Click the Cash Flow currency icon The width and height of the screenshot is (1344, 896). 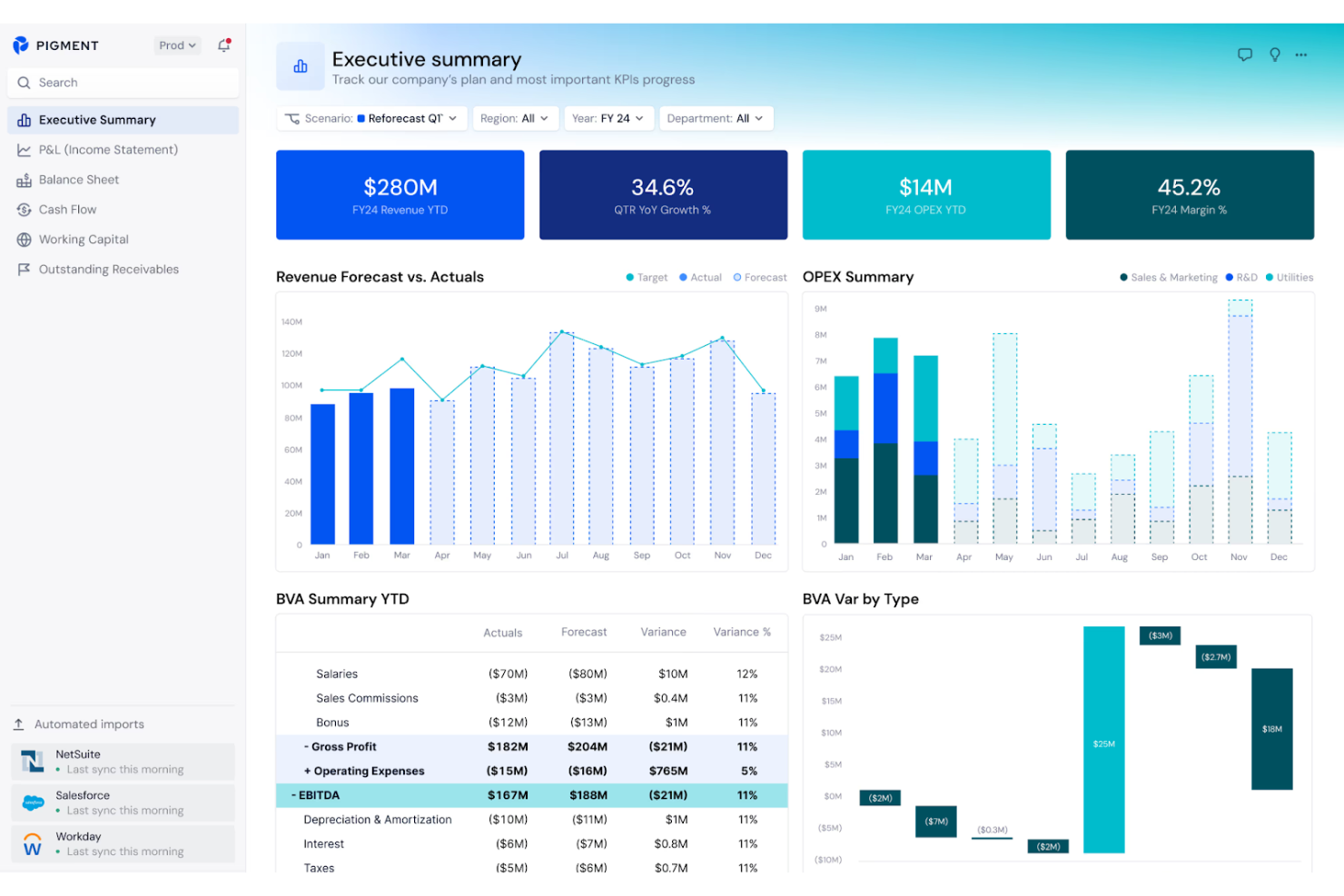click(25, 209)
